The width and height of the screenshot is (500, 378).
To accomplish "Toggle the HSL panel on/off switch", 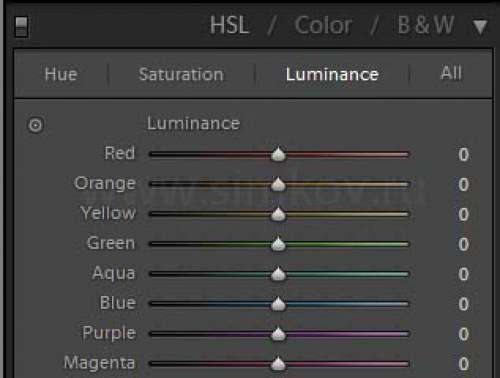I will coord(22,27).
